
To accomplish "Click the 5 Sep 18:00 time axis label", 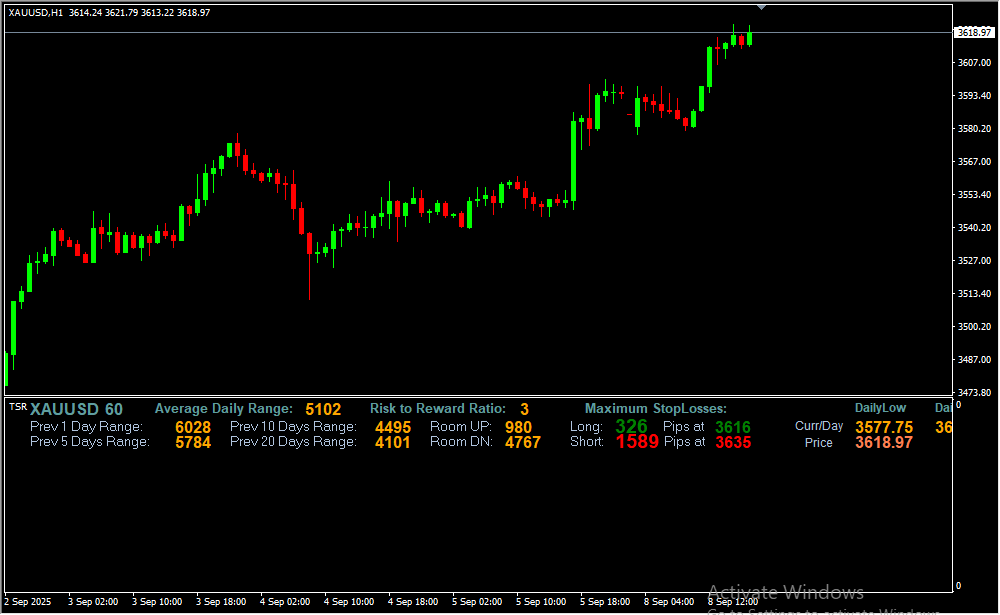I will click(x=605, y=602).
